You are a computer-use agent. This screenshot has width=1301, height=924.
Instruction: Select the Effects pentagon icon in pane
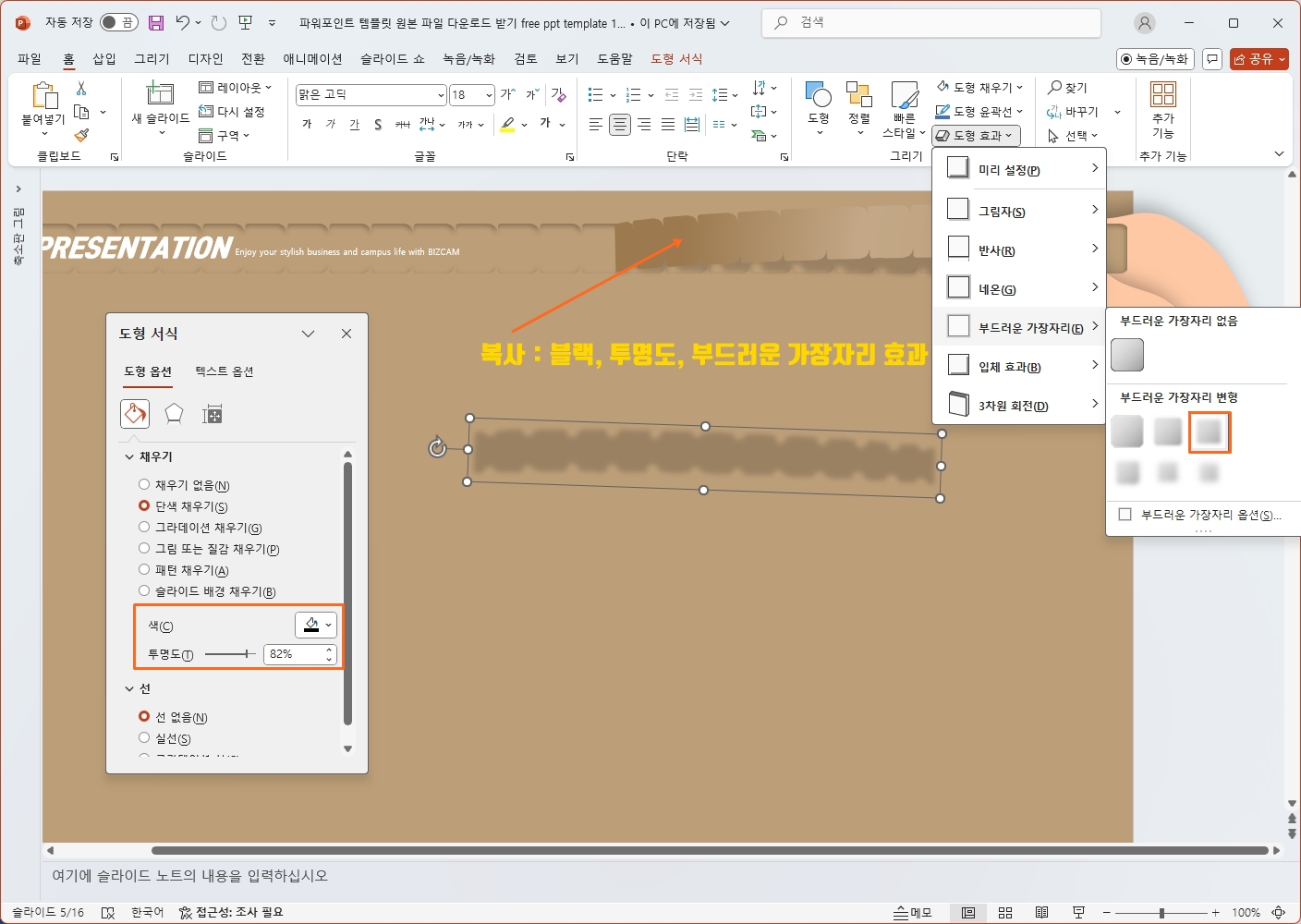click(x=174, y=414)
